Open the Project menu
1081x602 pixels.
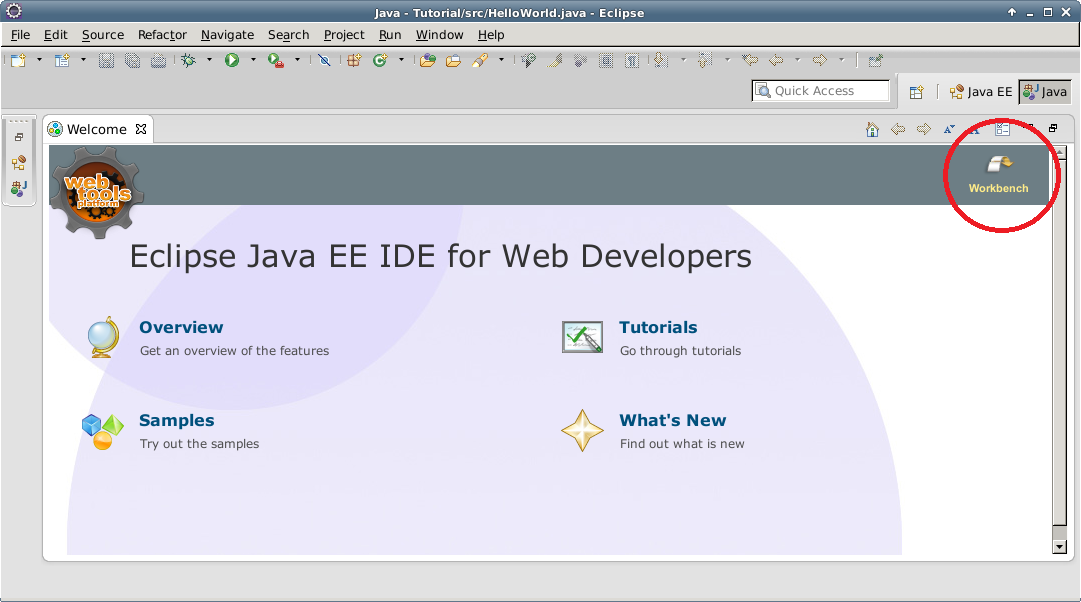click(x=344, y=34)
